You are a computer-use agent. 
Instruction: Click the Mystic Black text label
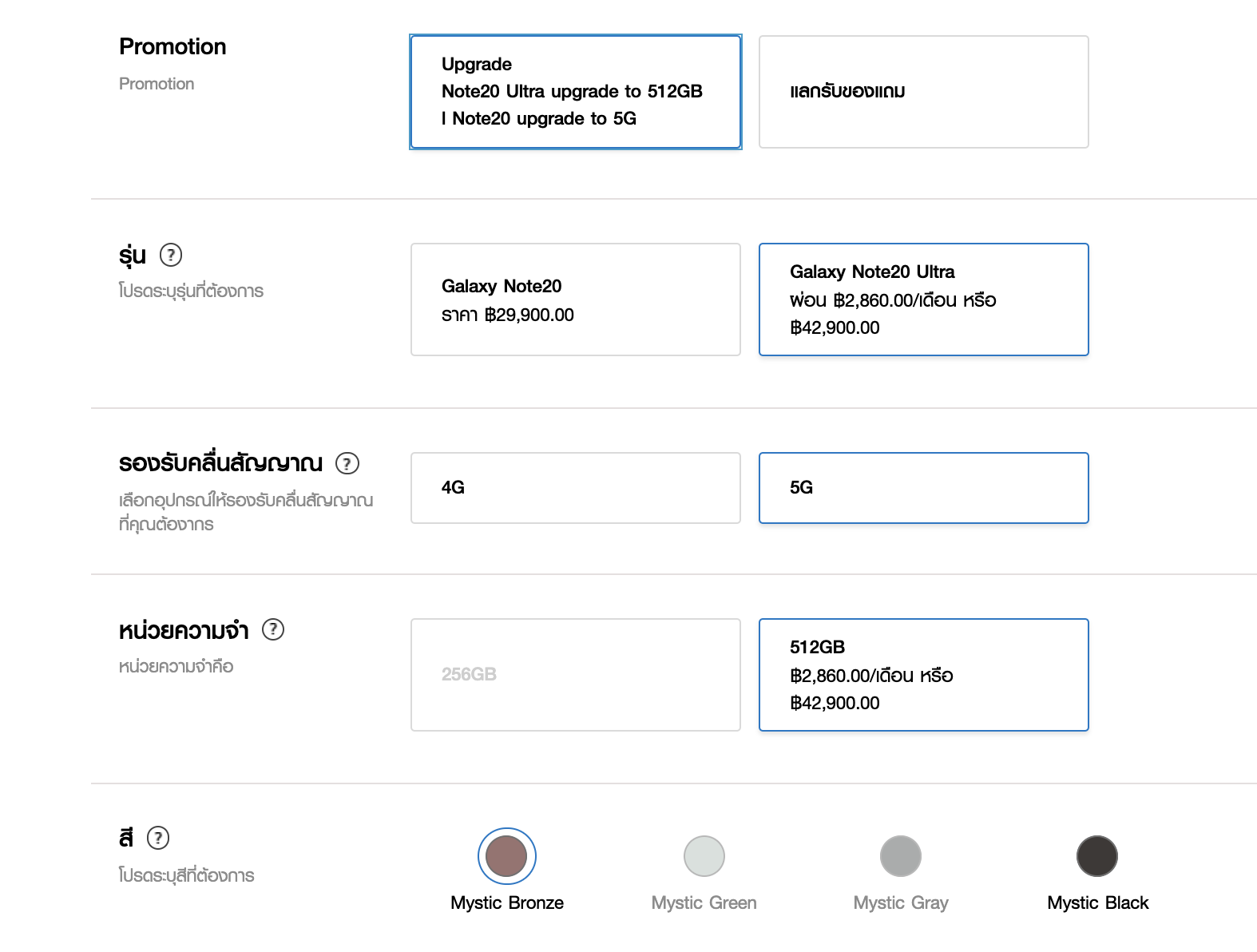pos(1097,903)
